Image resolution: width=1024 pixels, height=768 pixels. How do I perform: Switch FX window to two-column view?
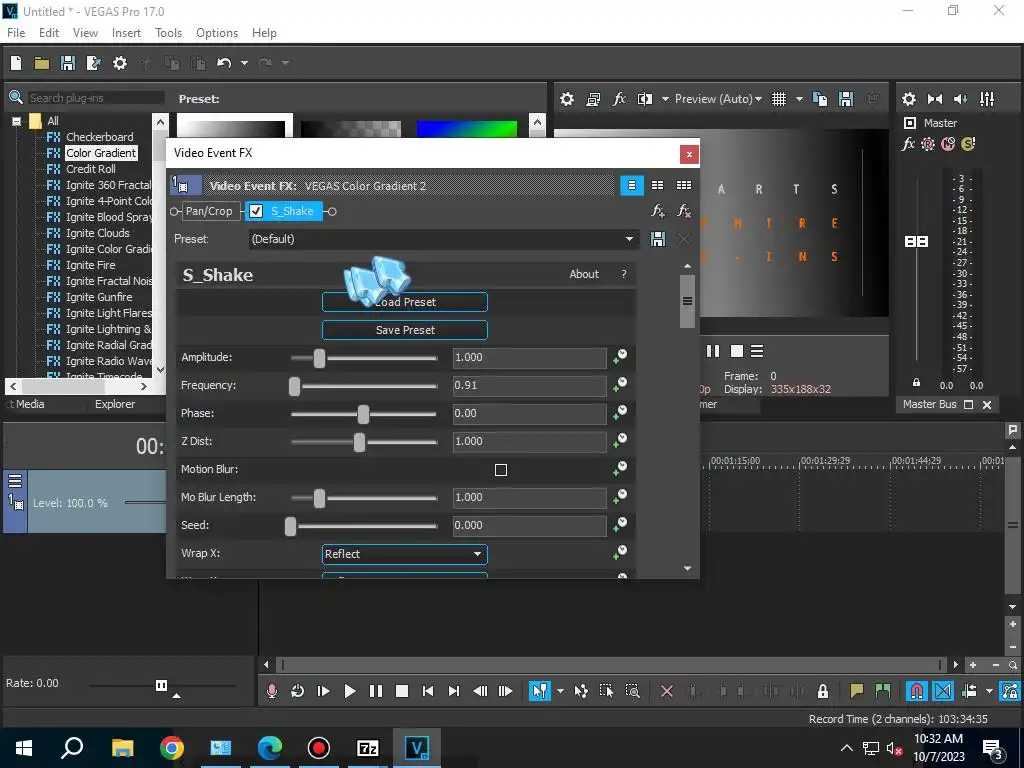coord(658,185)
